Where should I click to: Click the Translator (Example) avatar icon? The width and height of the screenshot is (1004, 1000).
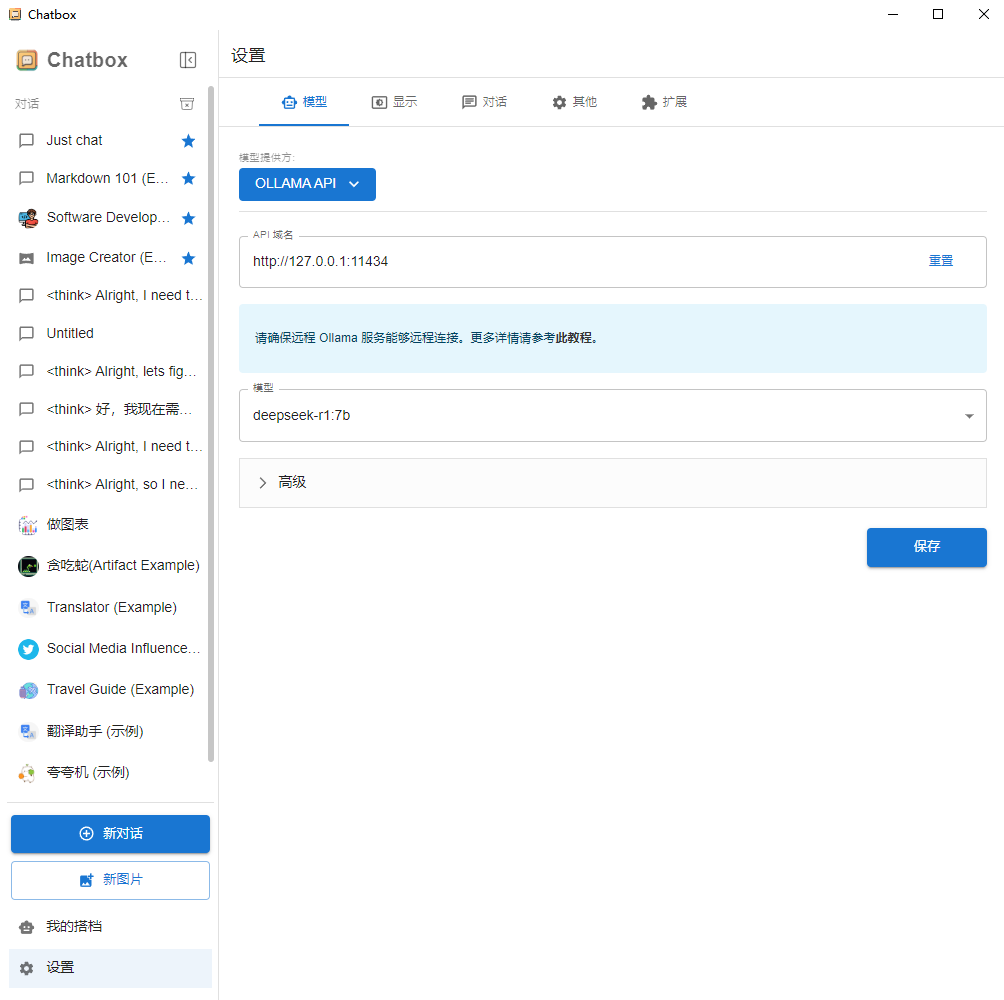pyautogui.click(x=28, y=608)
